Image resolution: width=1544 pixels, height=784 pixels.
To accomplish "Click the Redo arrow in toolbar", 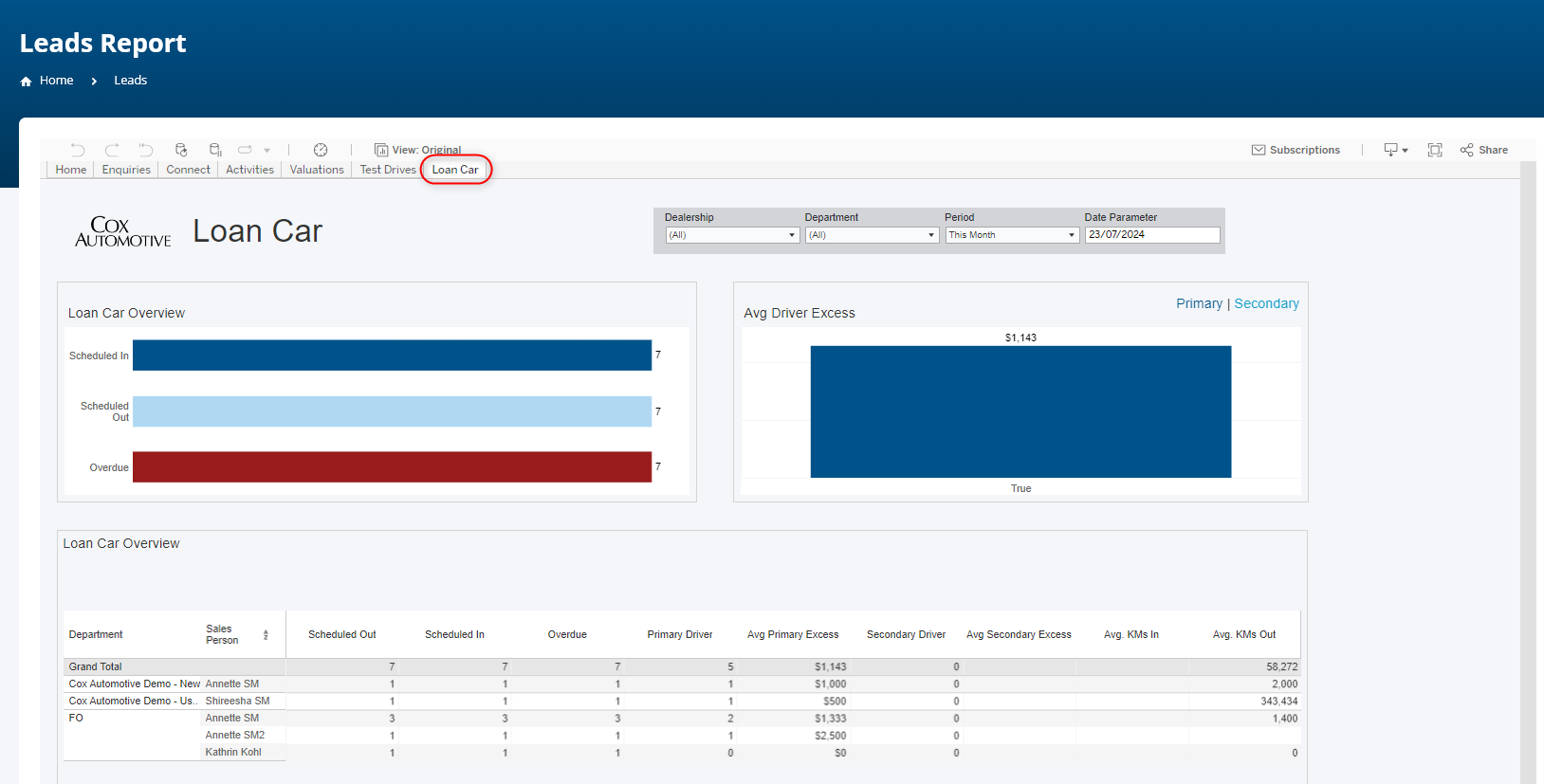I will click(112, 150).
